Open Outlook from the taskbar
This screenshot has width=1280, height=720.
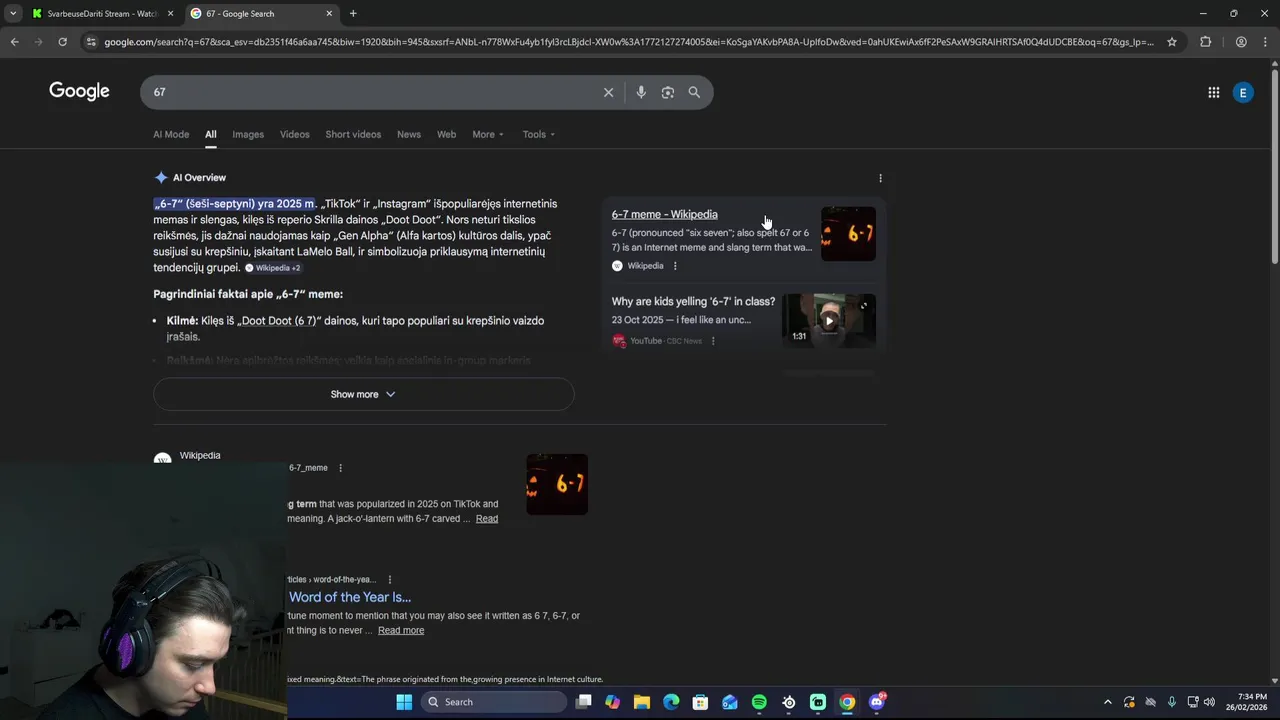pyautogui.click(x=730, y=702)
